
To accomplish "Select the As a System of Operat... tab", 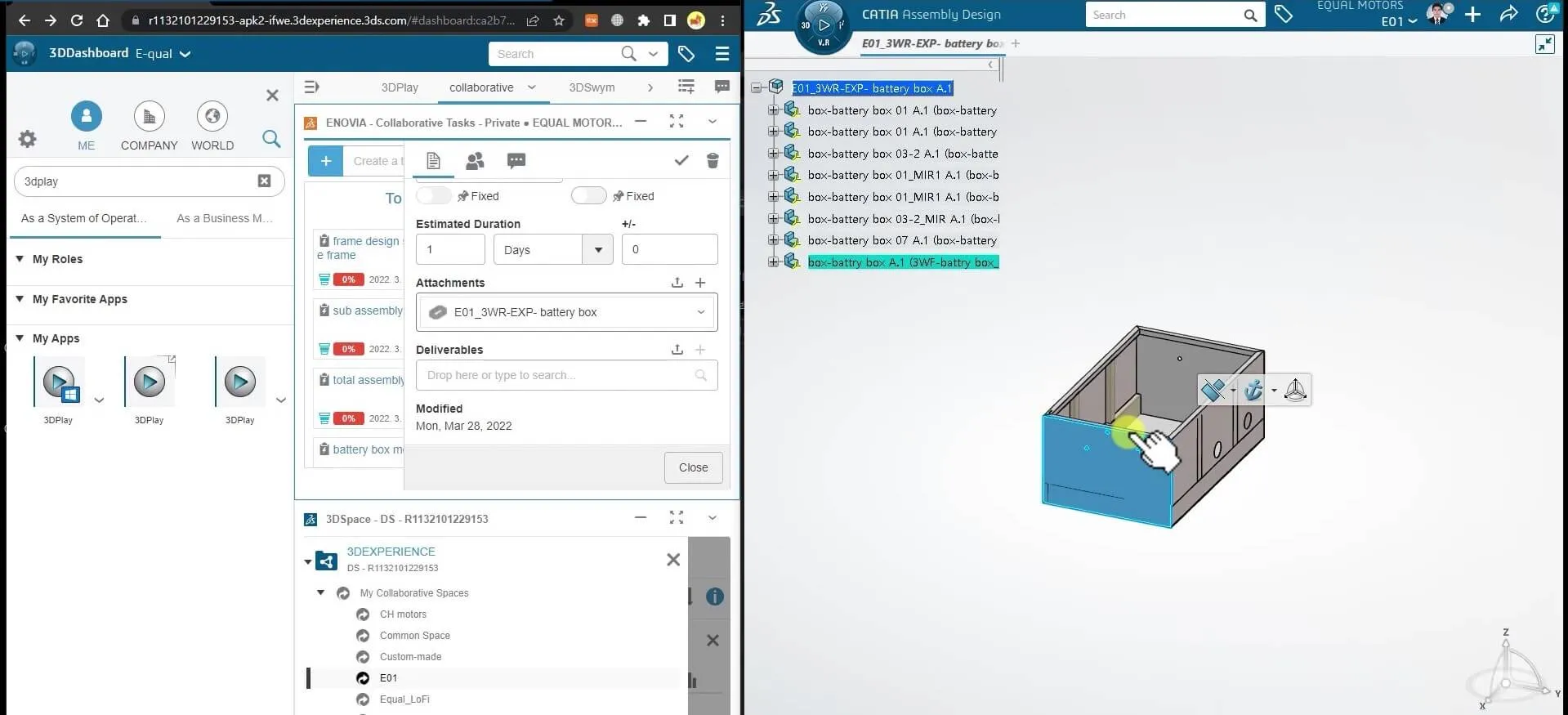I will [84, 218].
